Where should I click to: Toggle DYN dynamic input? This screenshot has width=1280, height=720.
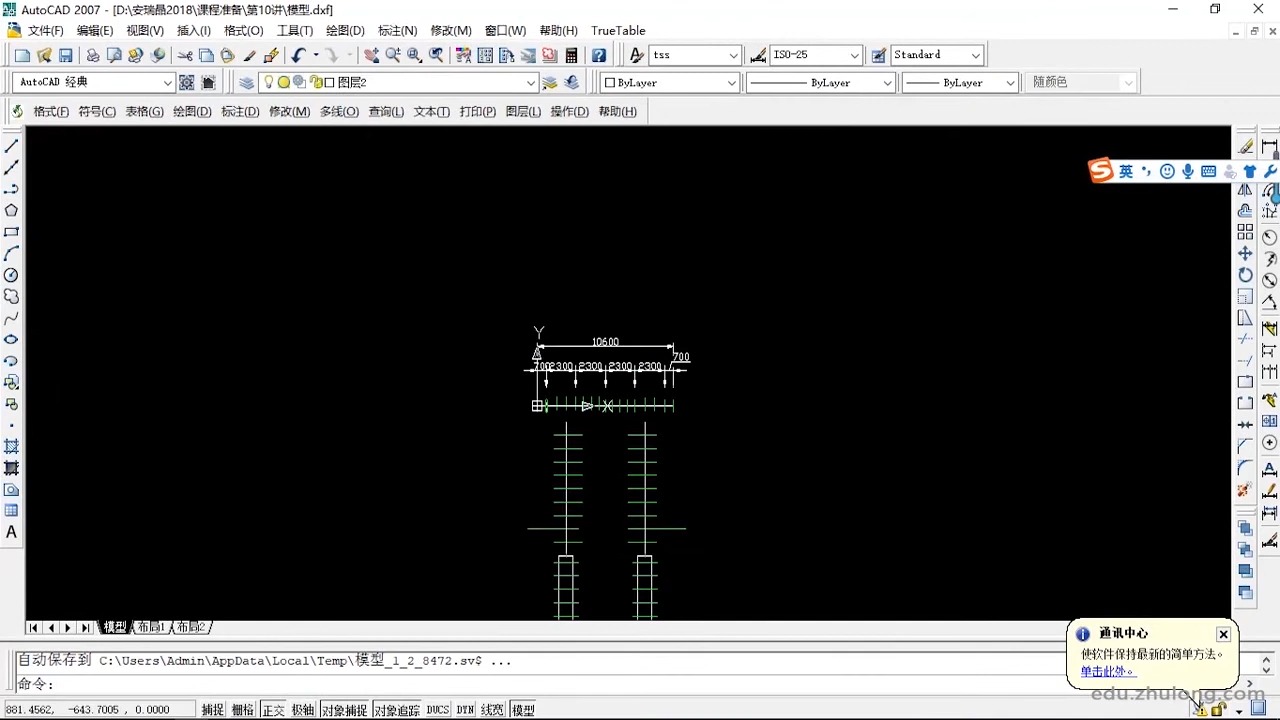[465, 710]
